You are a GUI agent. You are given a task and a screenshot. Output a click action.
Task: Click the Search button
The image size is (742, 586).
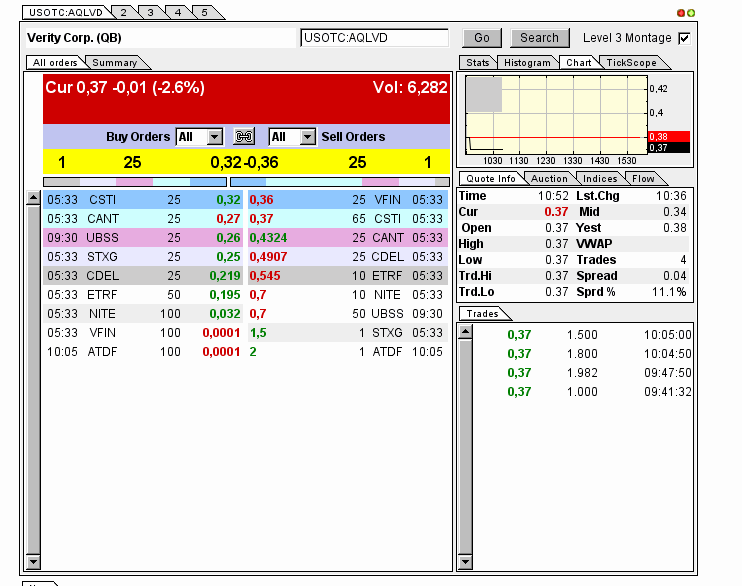pos(539,38)
